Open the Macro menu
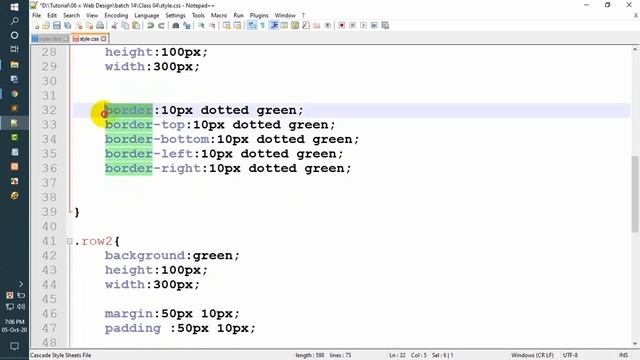640x360 pixels. [219, 16]
